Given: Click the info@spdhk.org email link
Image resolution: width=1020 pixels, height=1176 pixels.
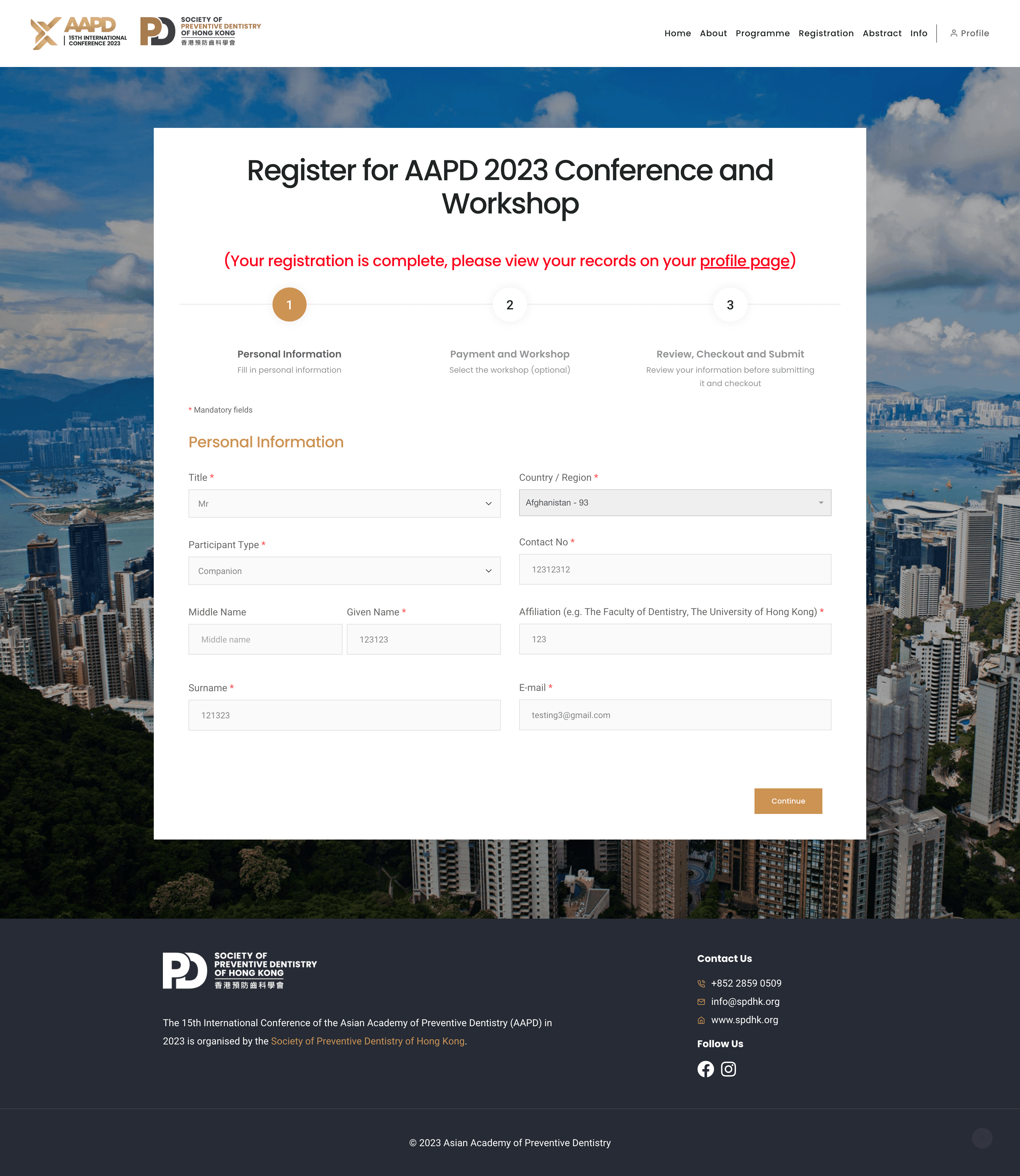Looking at the screenshot, I should (745, 1001).
